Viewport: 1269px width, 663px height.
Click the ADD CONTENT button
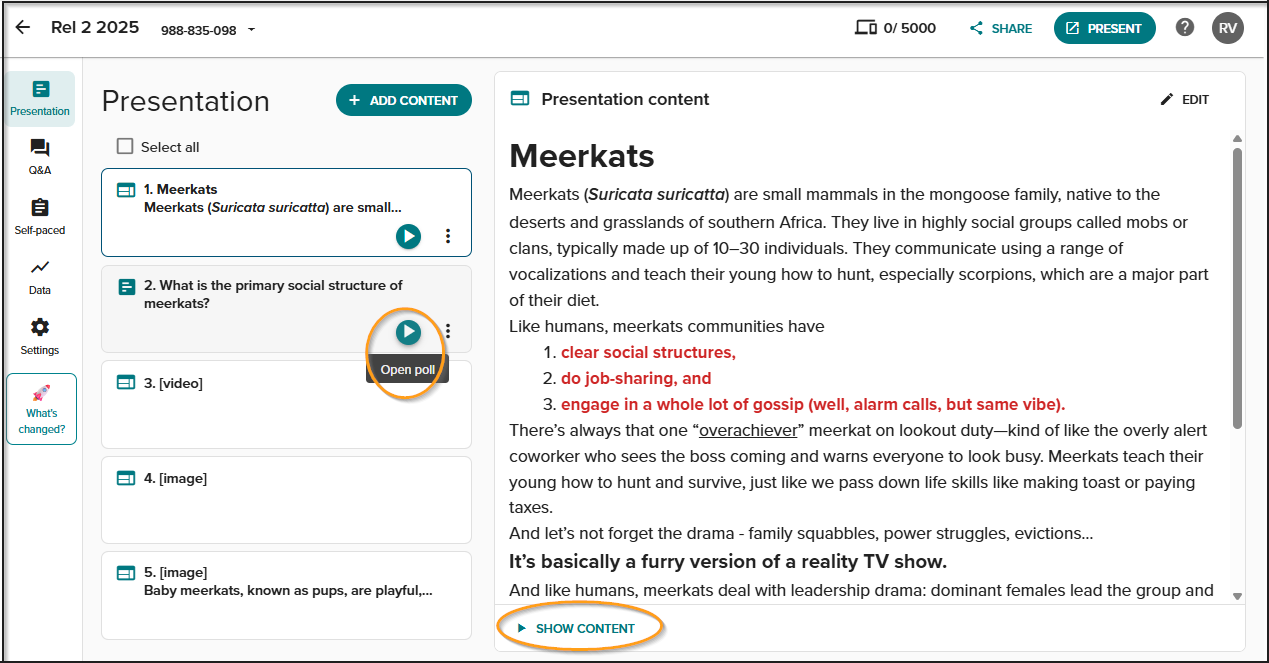[404, 100]
